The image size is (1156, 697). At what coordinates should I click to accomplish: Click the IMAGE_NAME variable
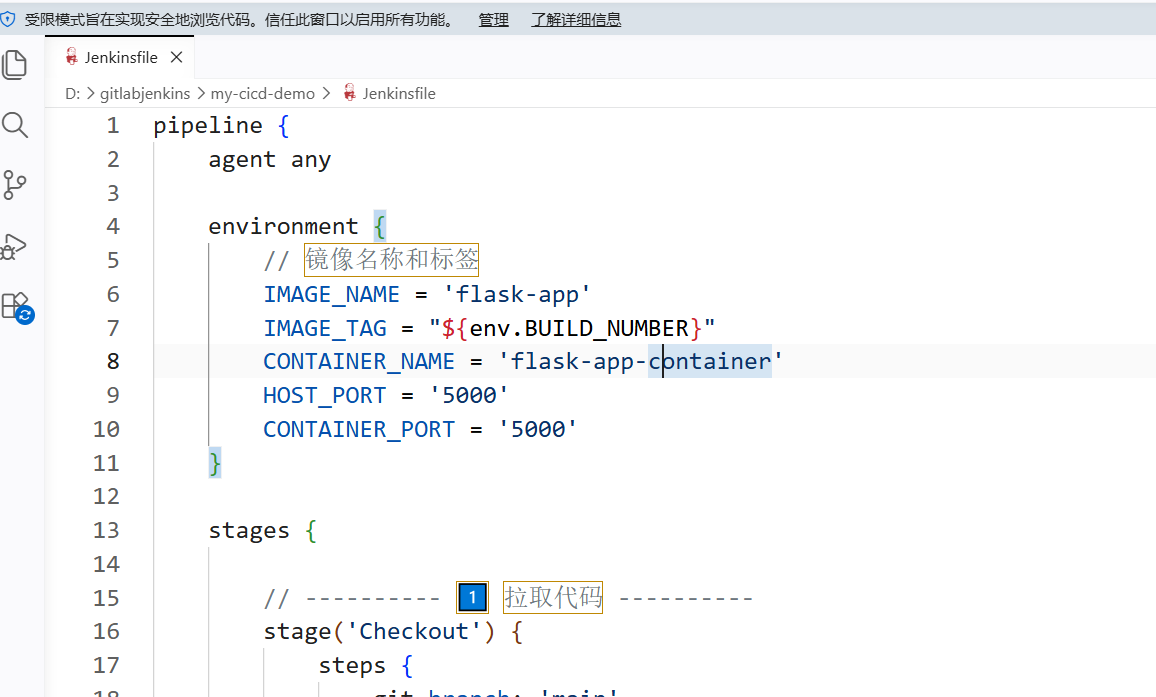332,294
